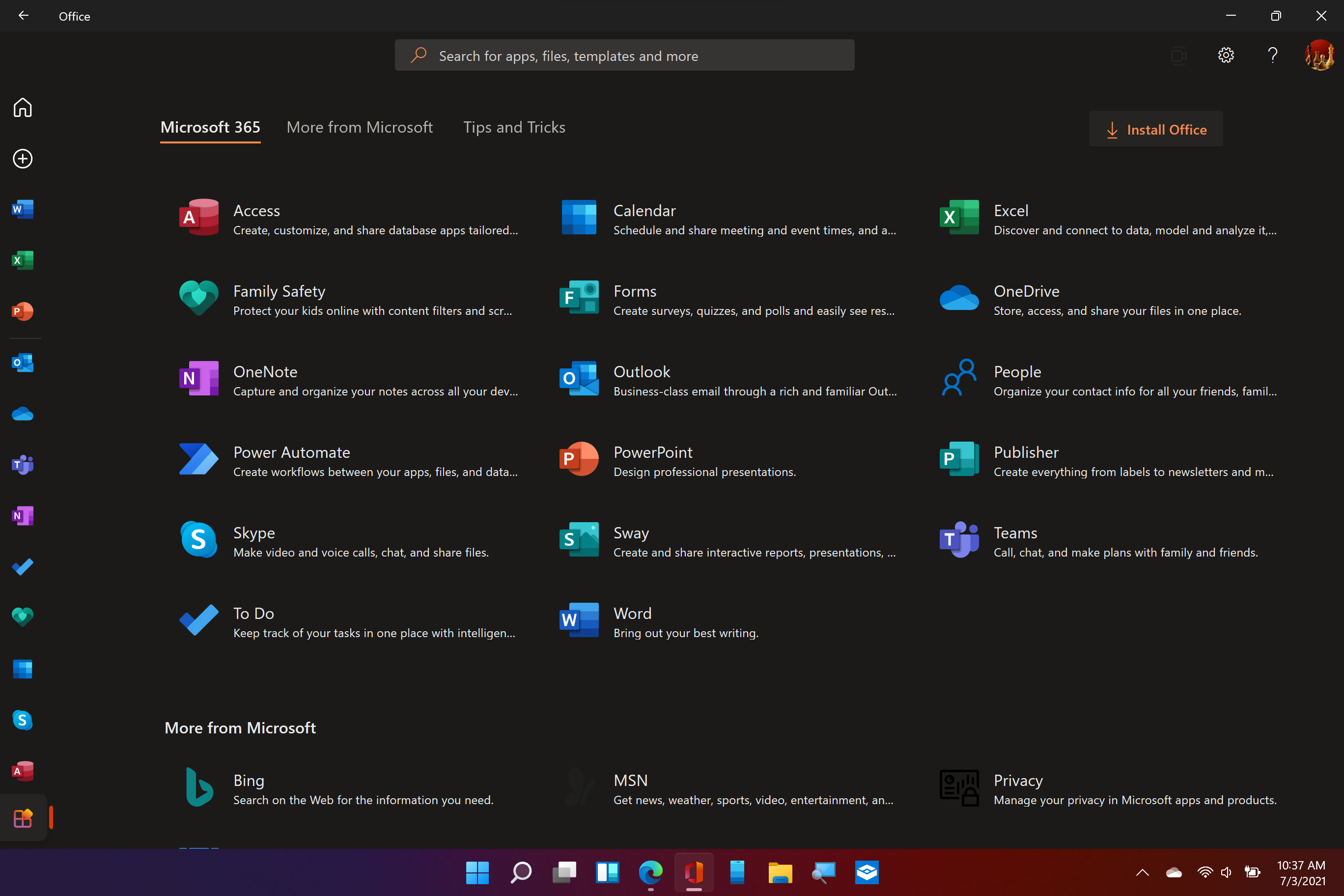Click the search bar for apps and files

pos(624,55)
